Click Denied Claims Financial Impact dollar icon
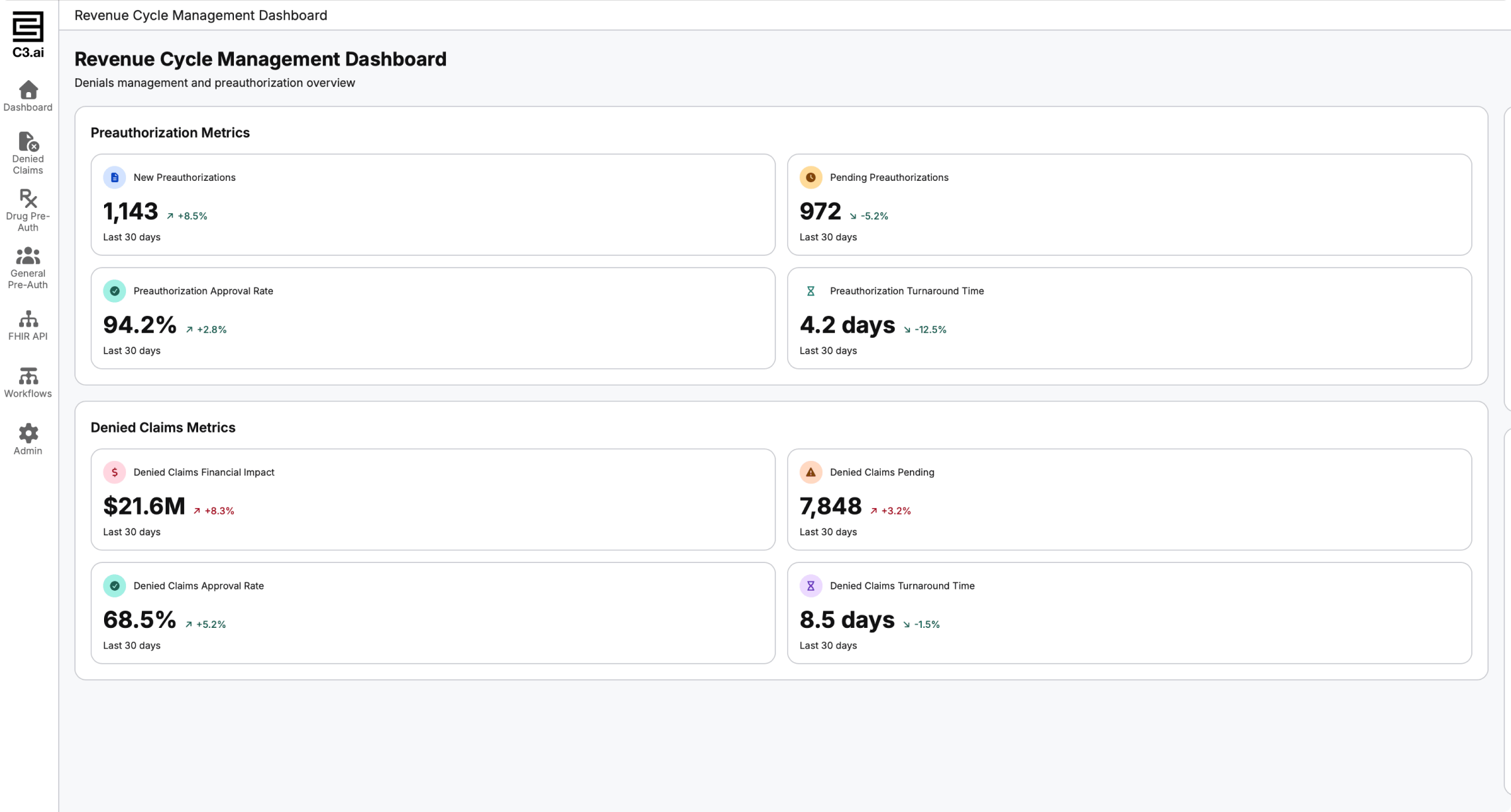Screen dimensions: 1511x812 115,472
